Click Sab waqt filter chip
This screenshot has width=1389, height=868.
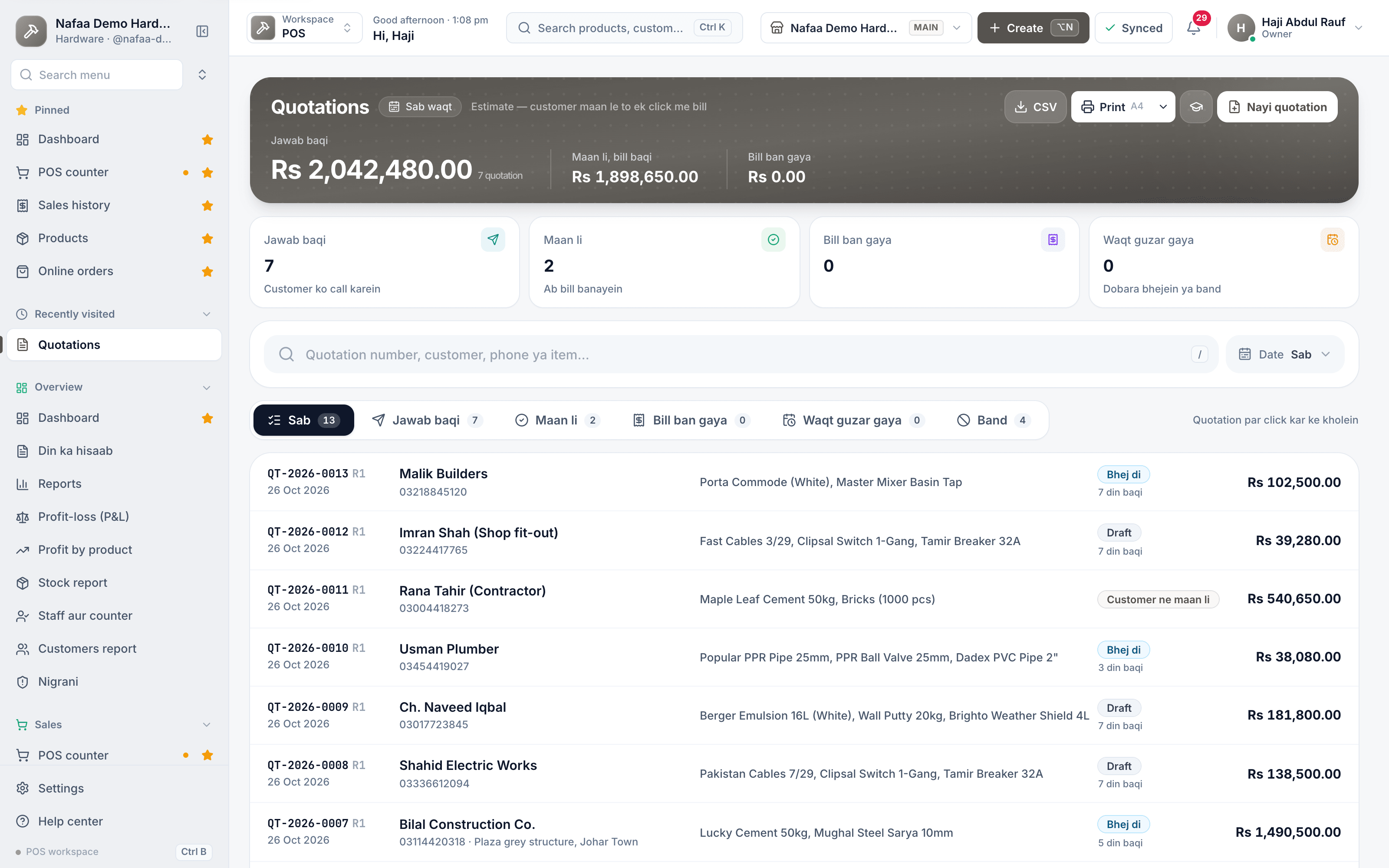pos(420,107)
